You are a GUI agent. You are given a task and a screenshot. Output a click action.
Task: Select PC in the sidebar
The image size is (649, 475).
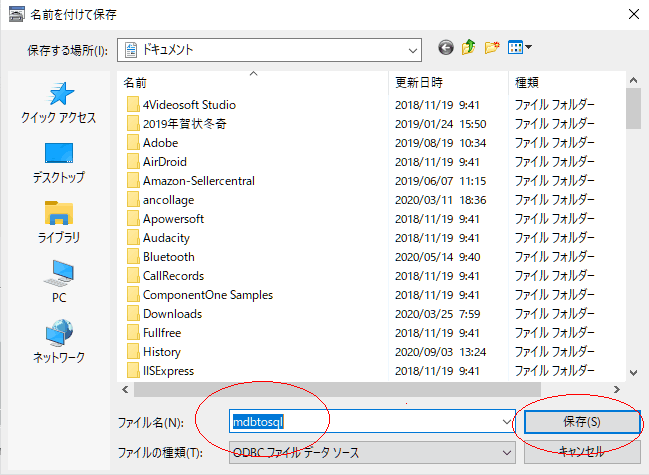coord(59,281)
